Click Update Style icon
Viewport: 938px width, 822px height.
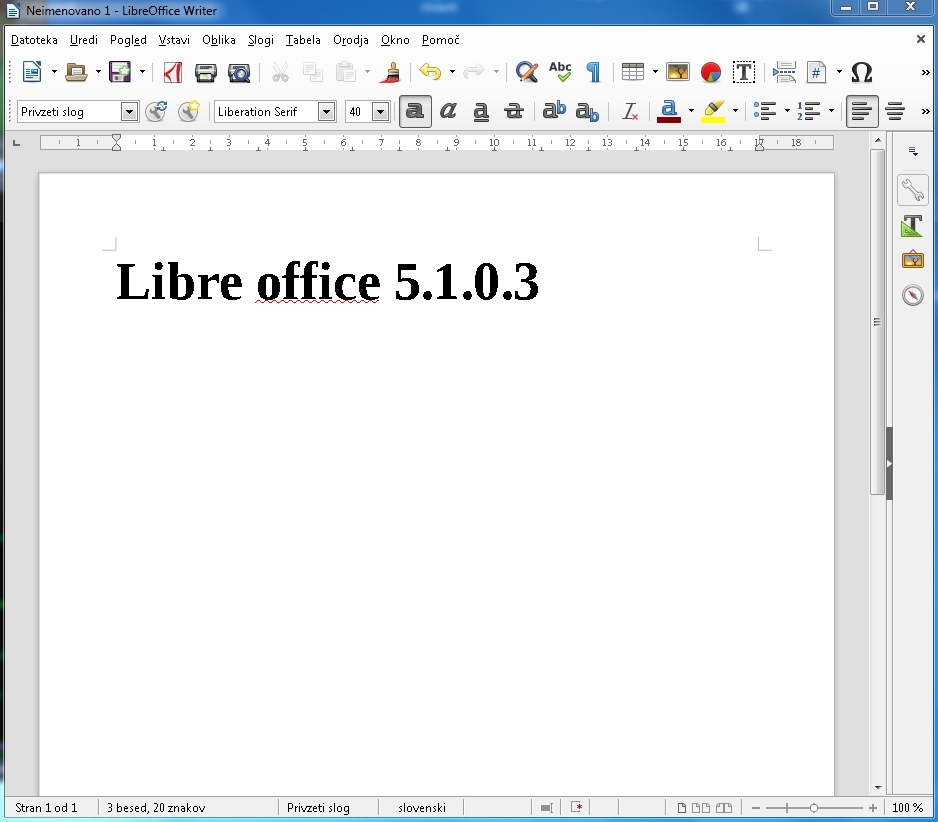pos(156,111)
